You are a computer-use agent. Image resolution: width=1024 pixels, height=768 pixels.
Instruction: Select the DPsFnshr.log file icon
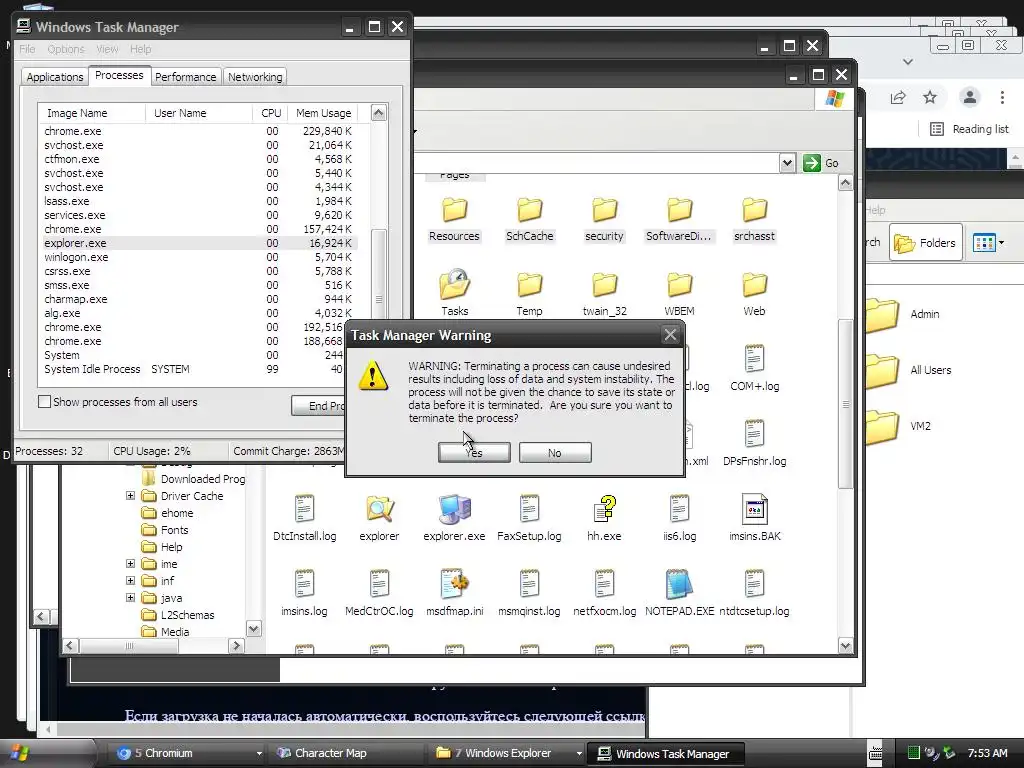coord(754,434)
